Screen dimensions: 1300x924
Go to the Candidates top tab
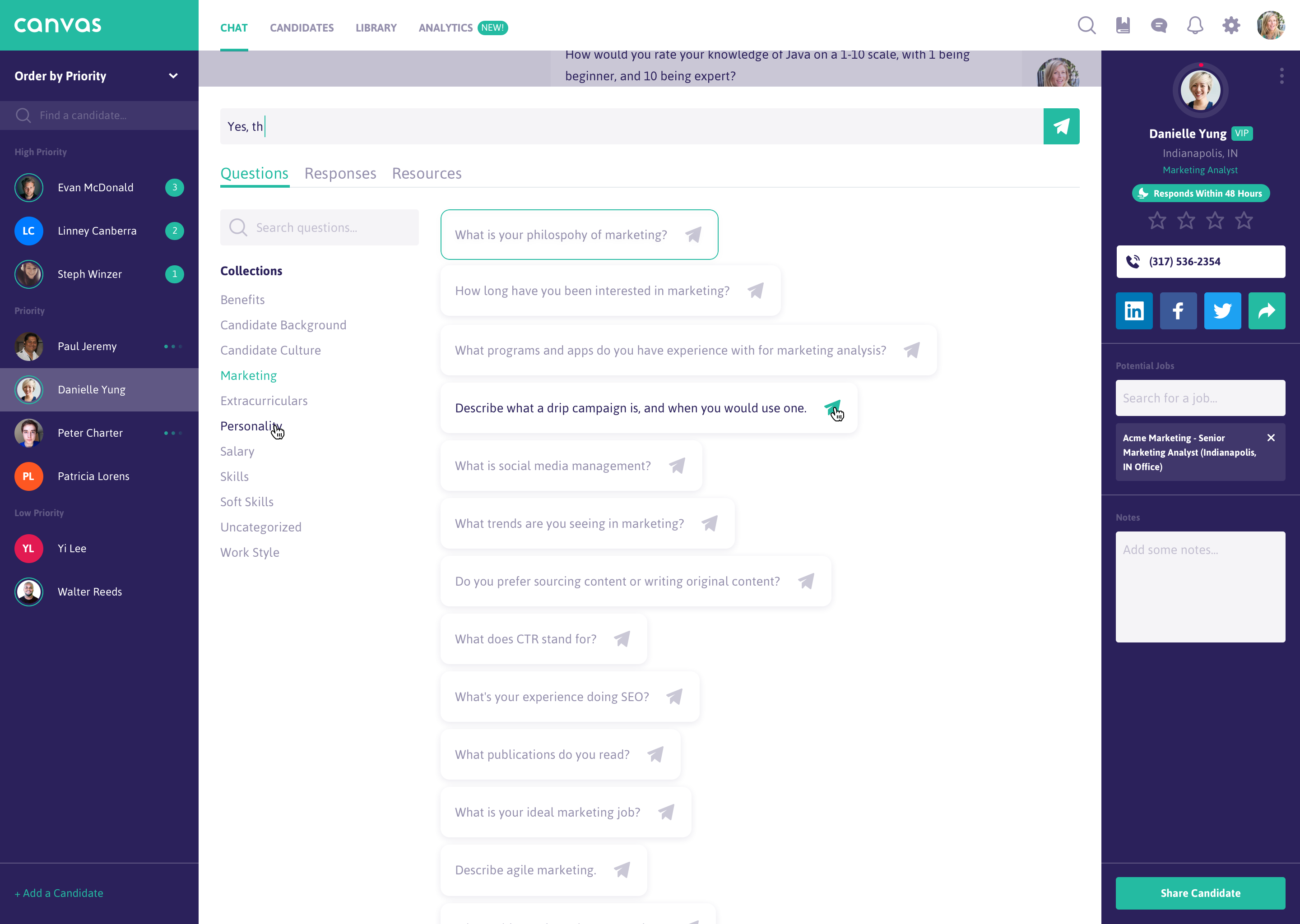point(302,28)
